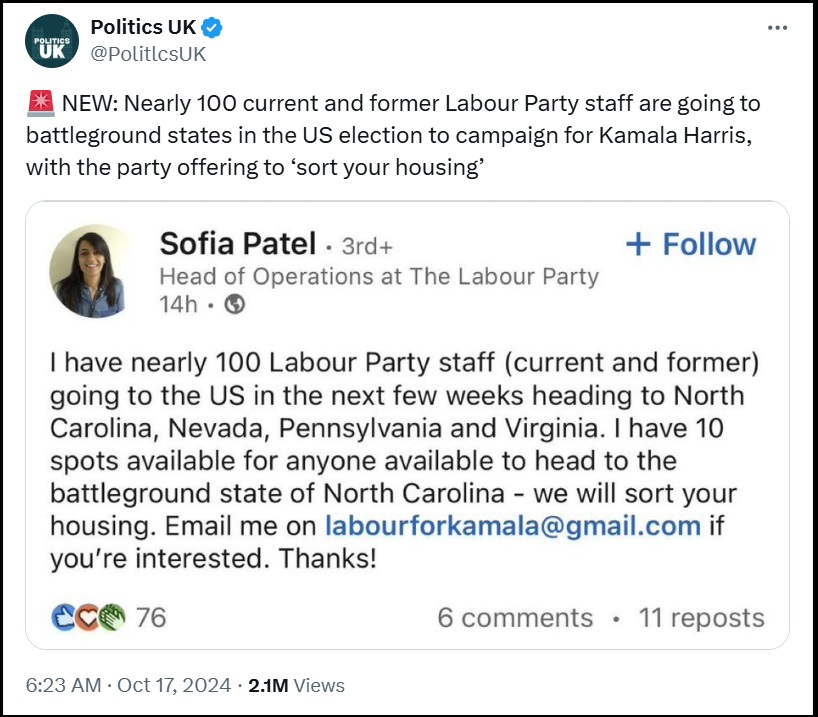The width and height of the screenshot is (818, 717).
Task: Open the 76 reactions count
Action: 151,618
